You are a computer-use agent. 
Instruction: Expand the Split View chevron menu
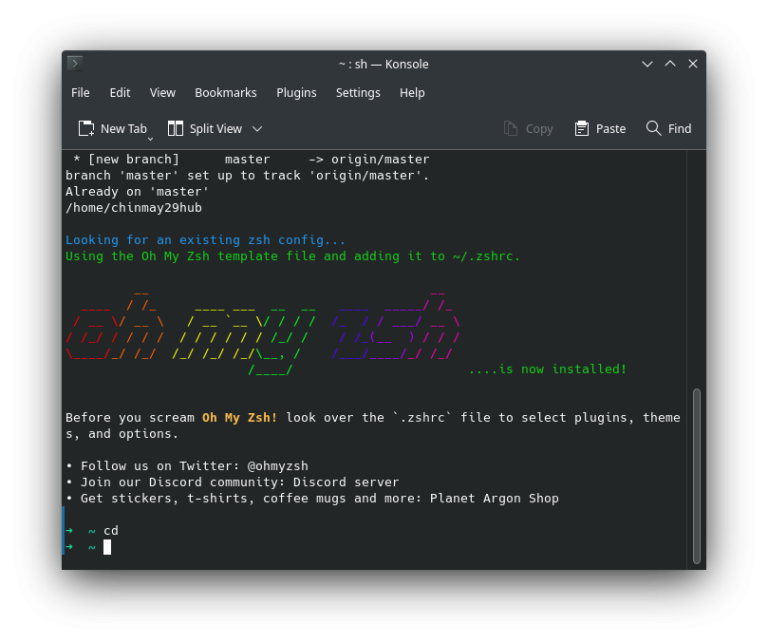click(257, 128)
